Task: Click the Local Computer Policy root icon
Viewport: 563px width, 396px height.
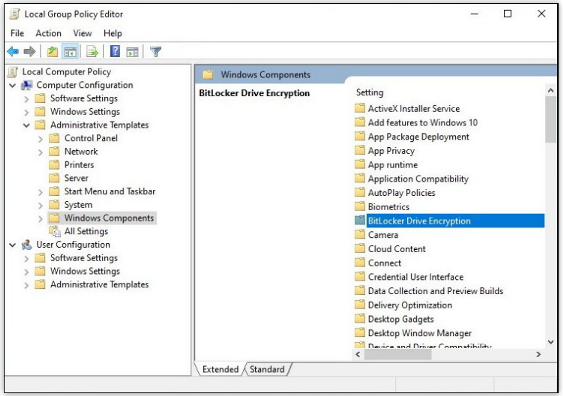Action: coord(13,72)
